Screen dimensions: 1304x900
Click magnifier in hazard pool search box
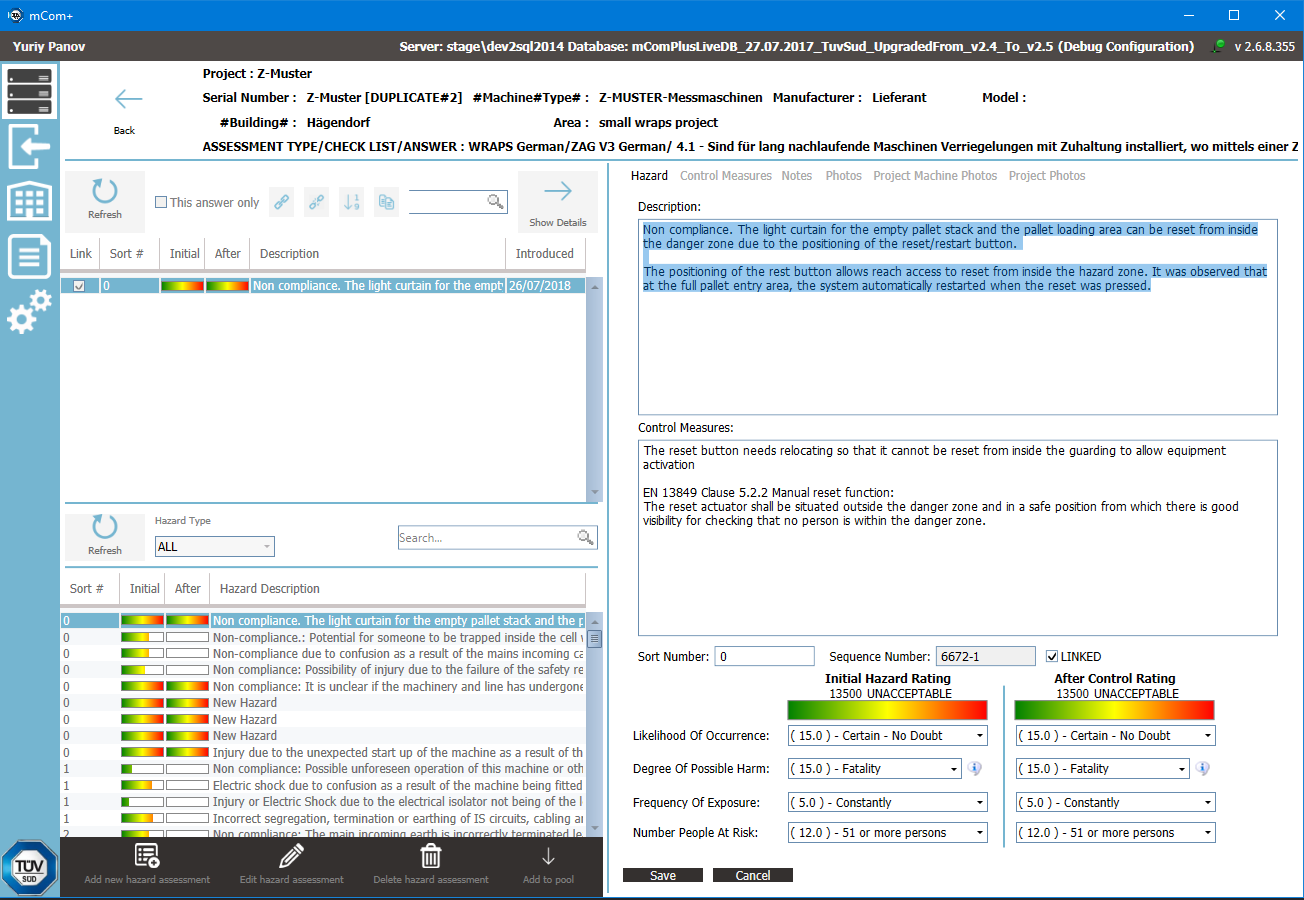[586, 538]
